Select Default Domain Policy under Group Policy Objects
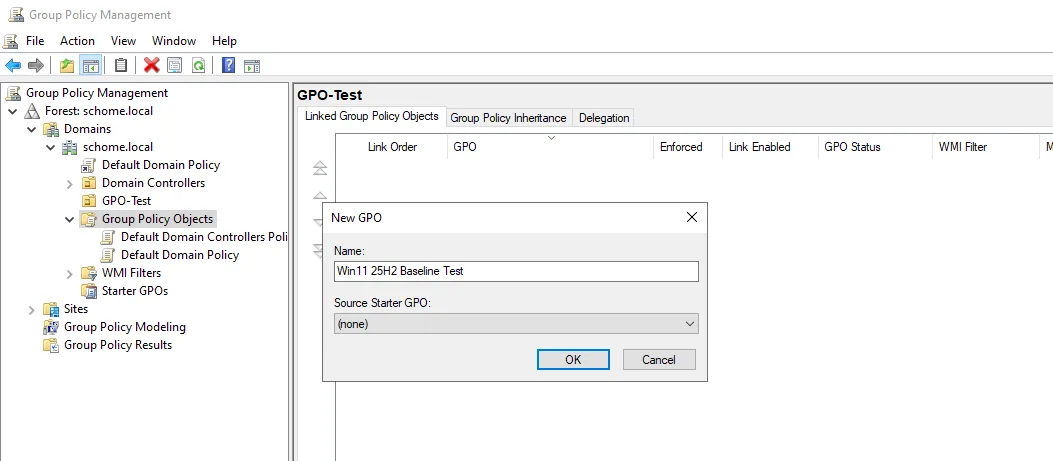The image size is (1053, 461). pos(180,255)
